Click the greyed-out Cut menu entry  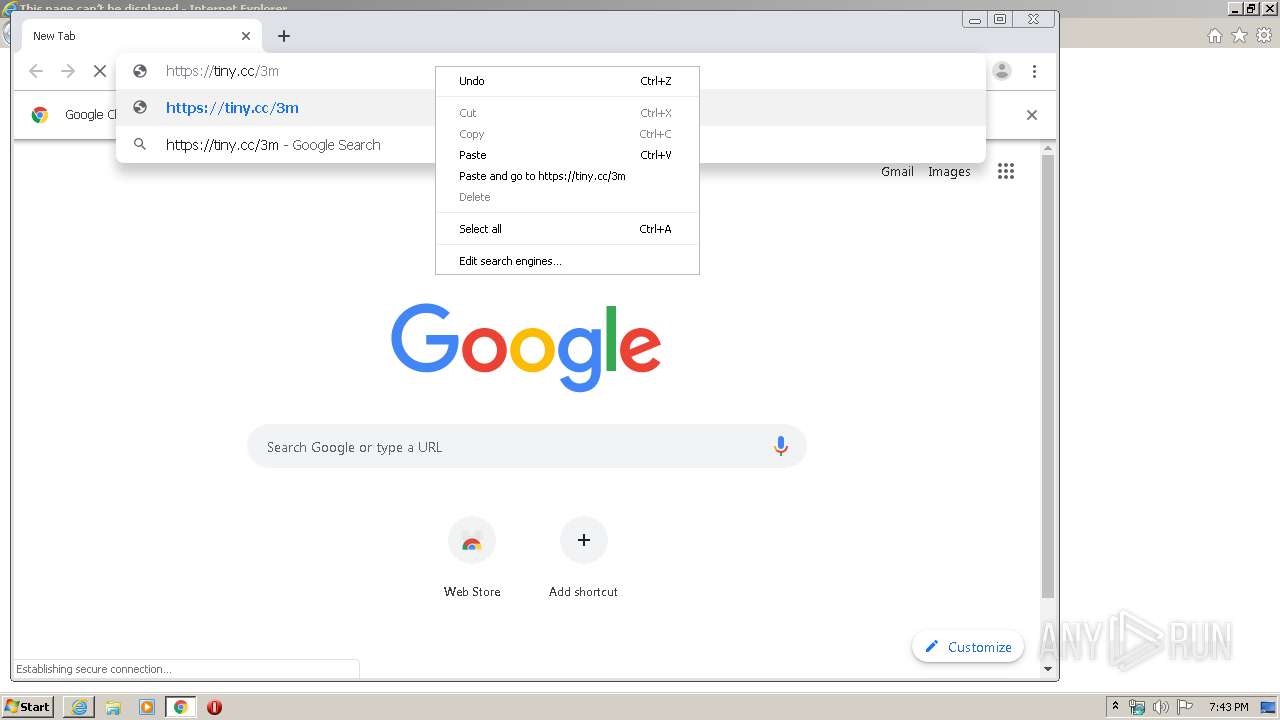[x=567, y=113]
